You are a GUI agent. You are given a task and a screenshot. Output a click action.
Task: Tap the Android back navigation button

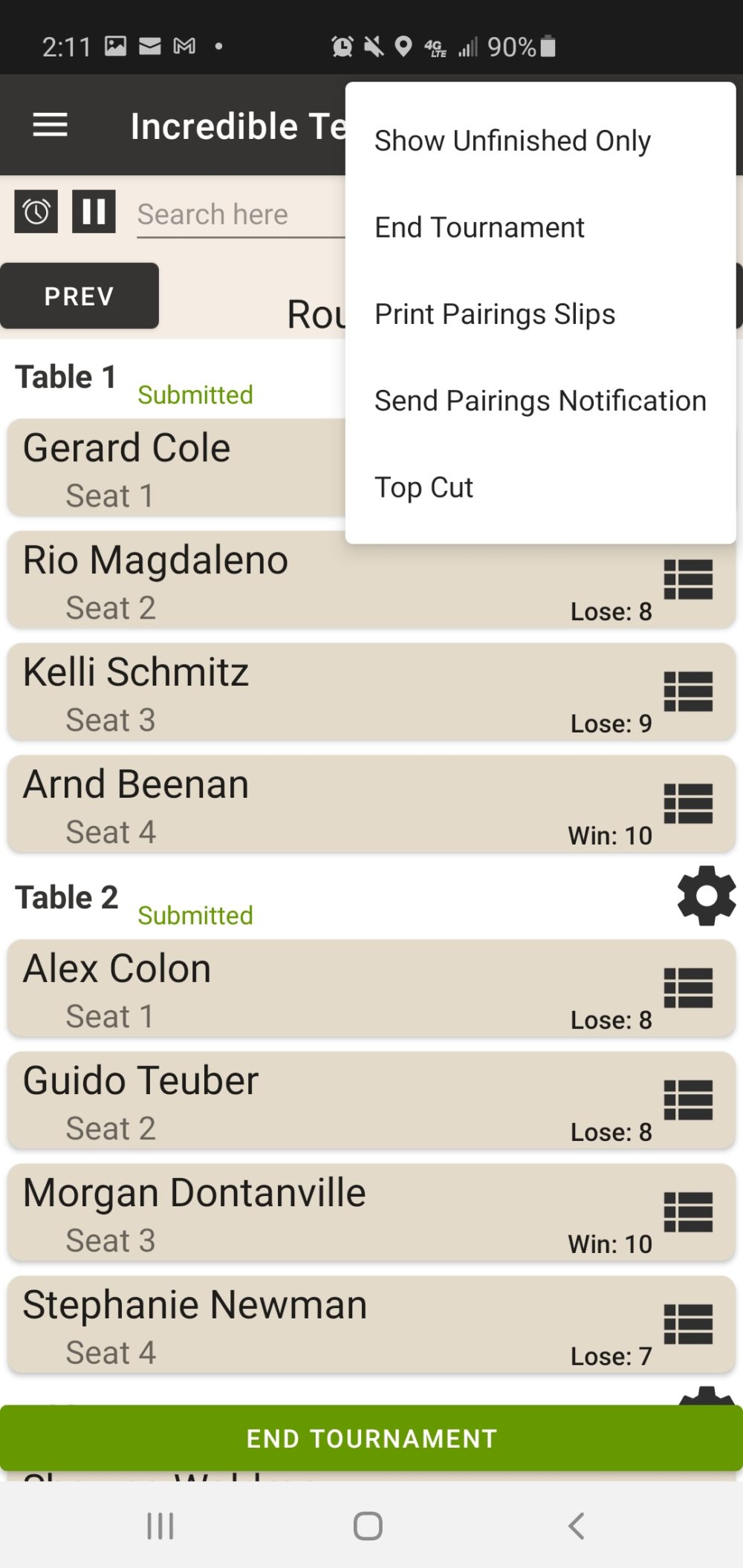[x=576, y=1526]
